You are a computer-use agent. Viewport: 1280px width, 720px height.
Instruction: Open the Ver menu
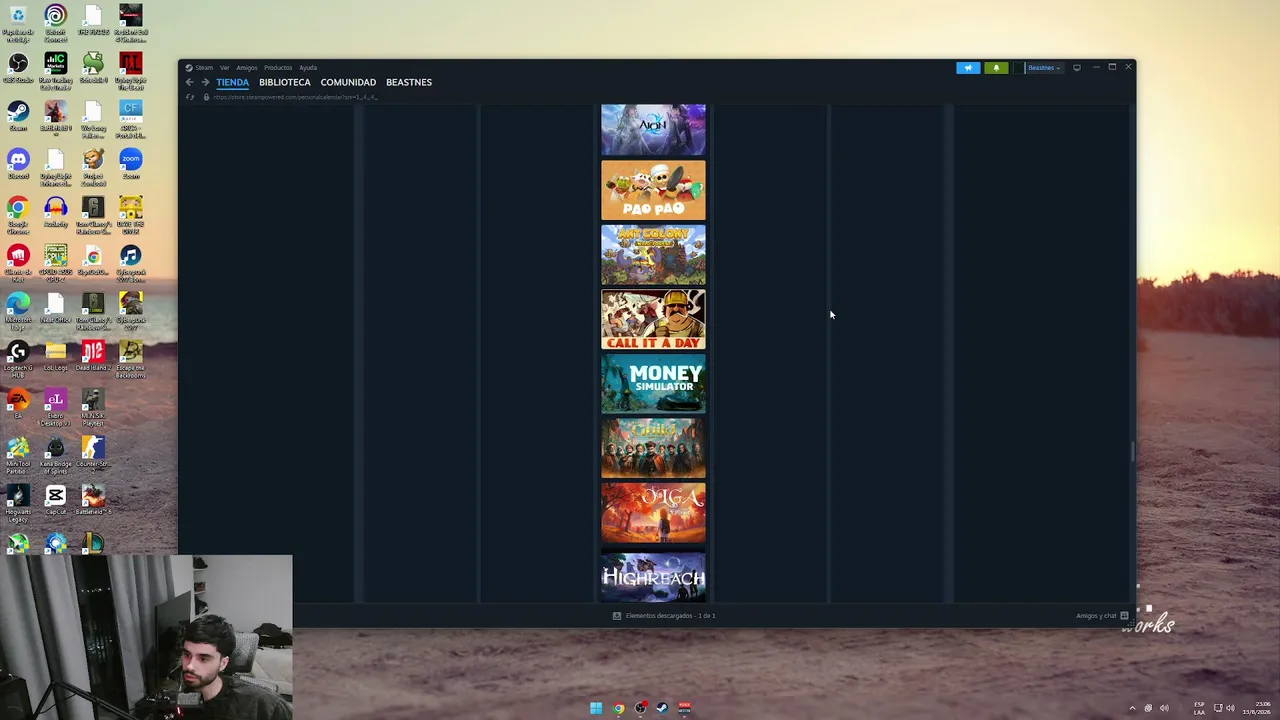tap(224, 68)
